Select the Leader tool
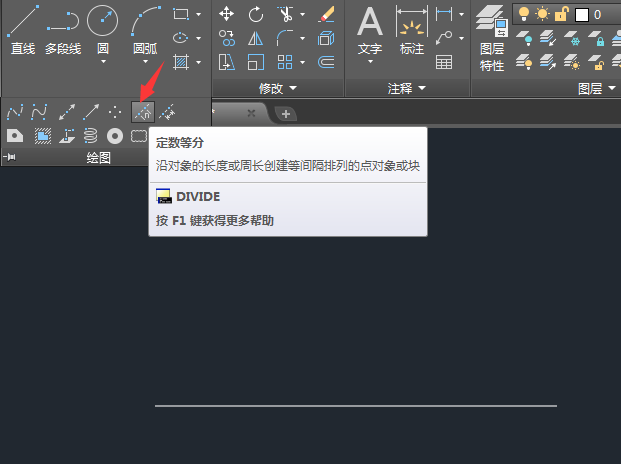621x464 pixels. [444, 38]
